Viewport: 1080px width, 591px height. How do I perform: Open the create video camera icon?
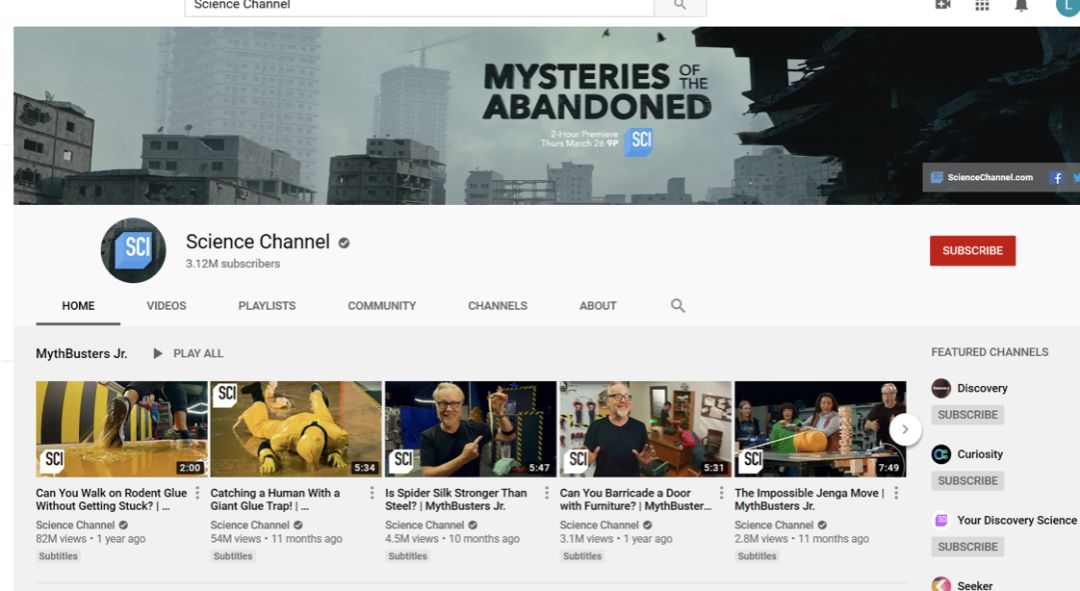coord(943,5)
